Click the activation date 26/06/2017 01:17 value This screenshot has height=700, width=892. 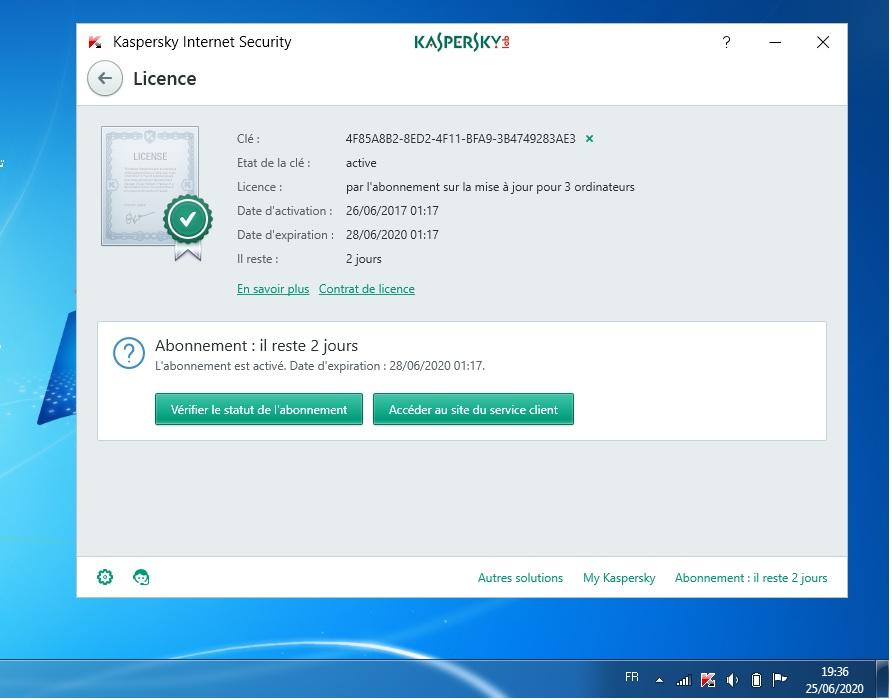click(393, 211)
